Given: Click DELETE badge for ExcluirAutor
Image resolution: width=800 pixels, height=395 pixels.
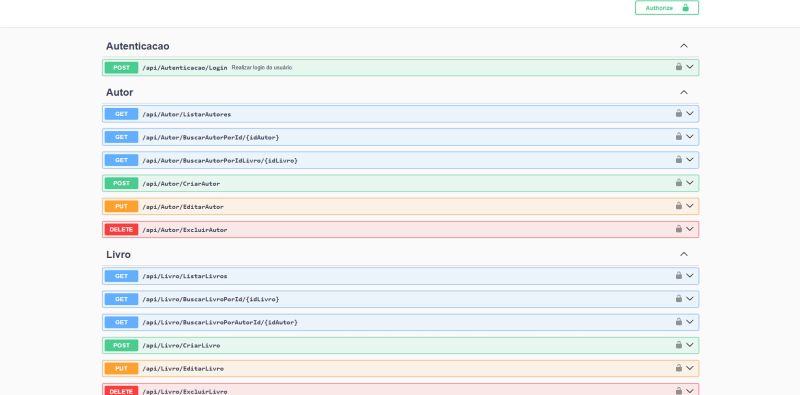Looking at the screenshot, I should pyautogui.click(x=121, y=229).
